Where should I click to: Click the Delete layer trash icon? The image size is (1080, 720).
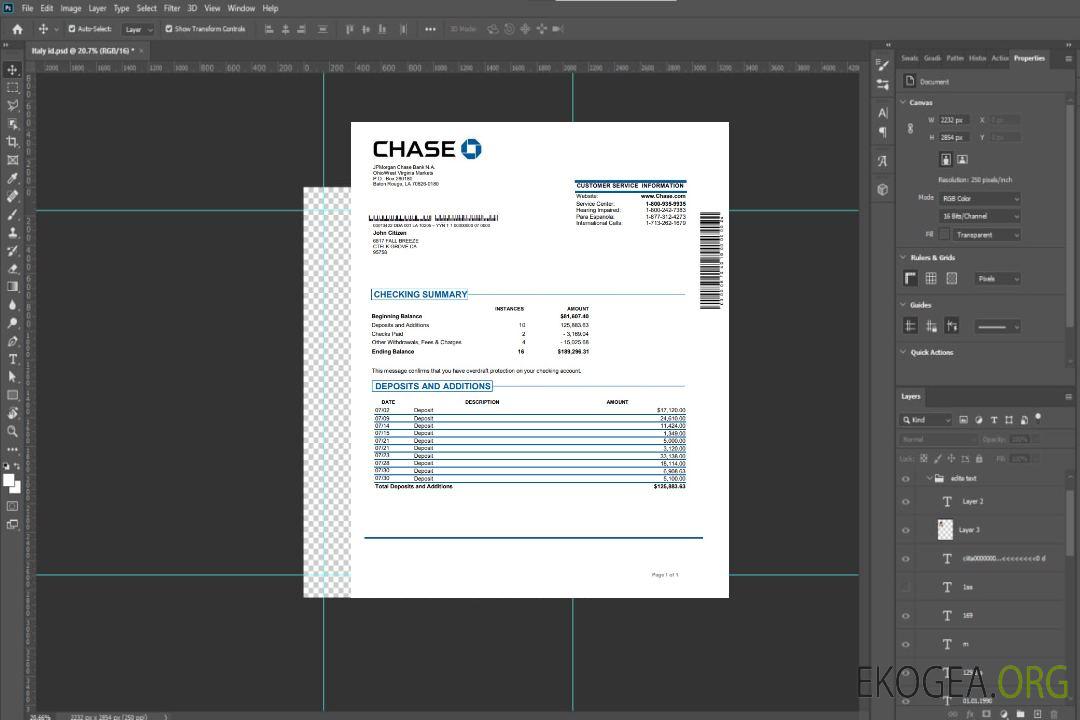[x=1054, y=714]
